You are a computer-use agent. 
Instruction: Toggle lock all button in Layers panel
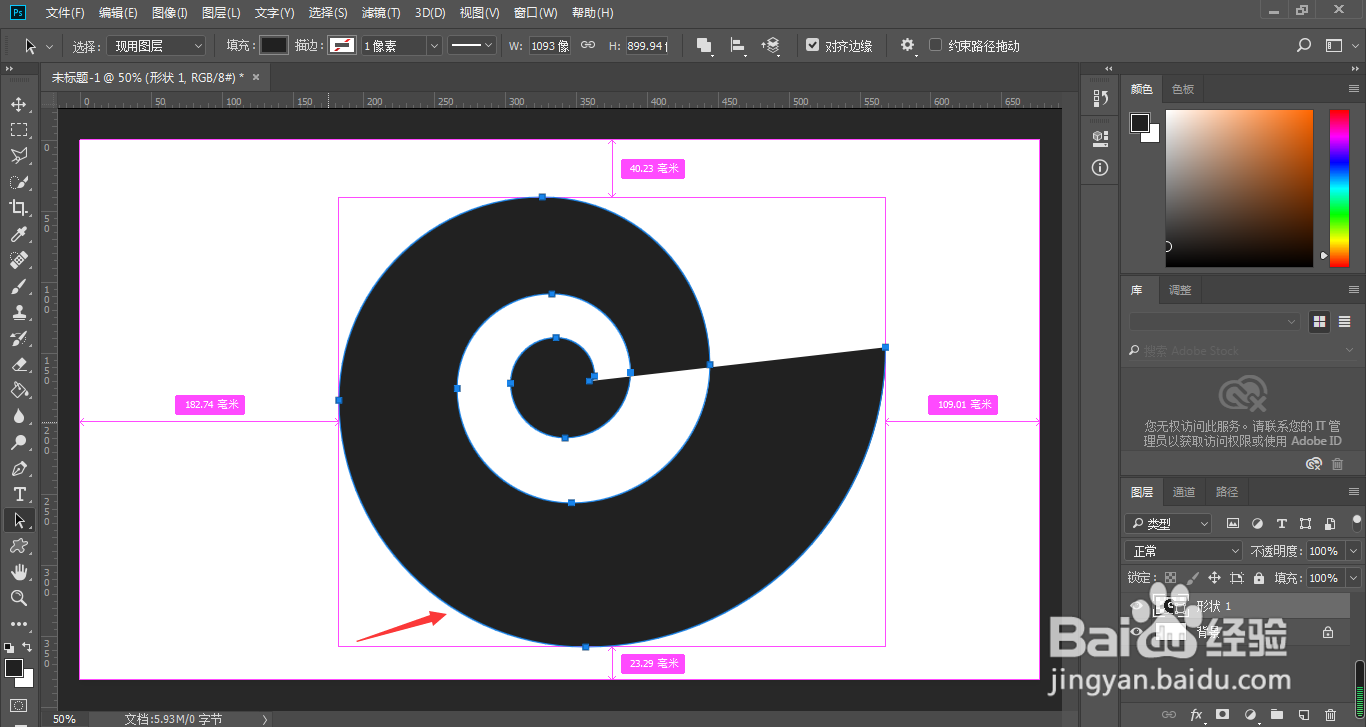(x=1259, y=578)
